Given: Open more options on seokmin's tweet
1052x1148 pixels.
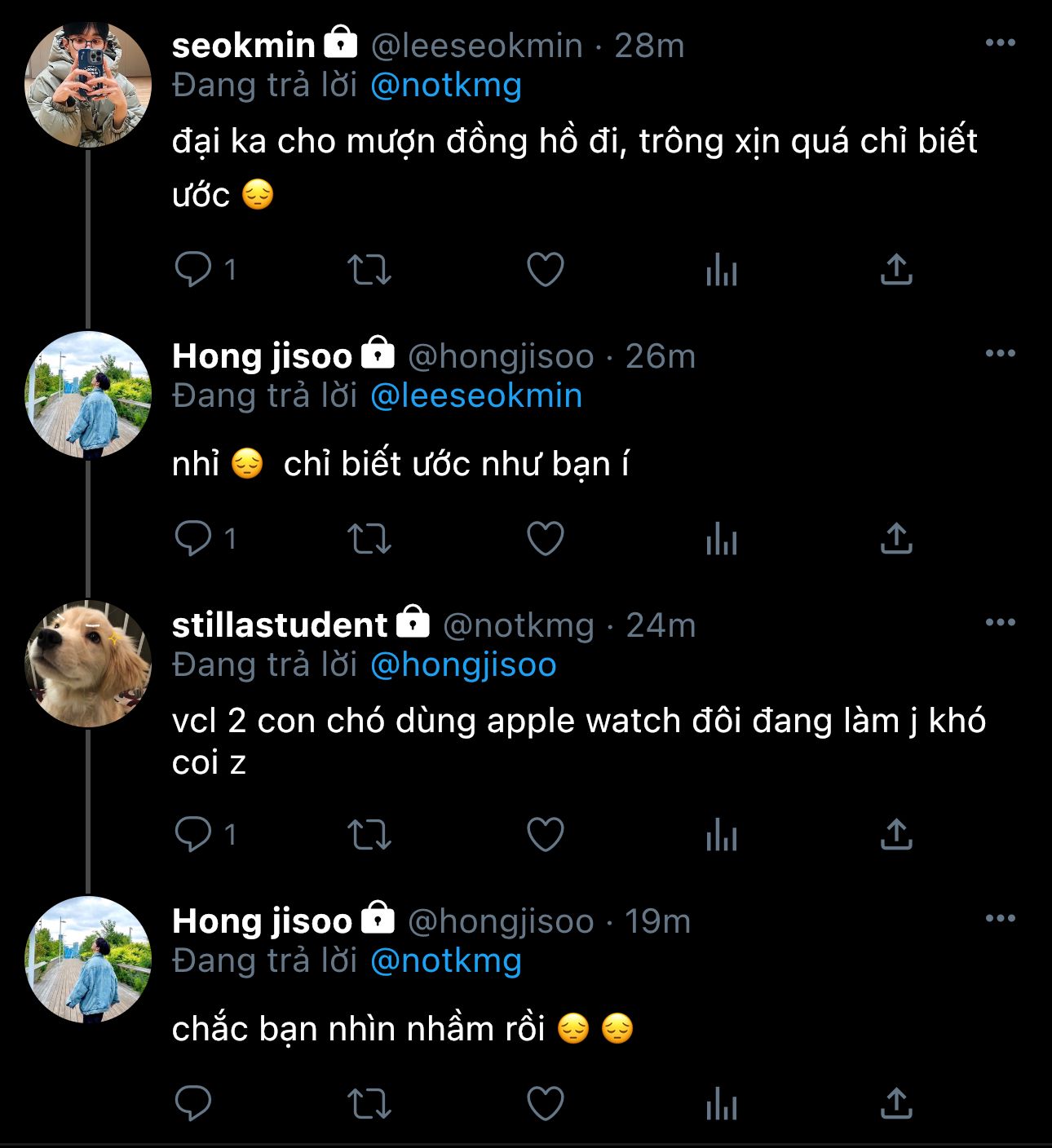Looking at the screenshot, I should click(x=1000, y=43).
